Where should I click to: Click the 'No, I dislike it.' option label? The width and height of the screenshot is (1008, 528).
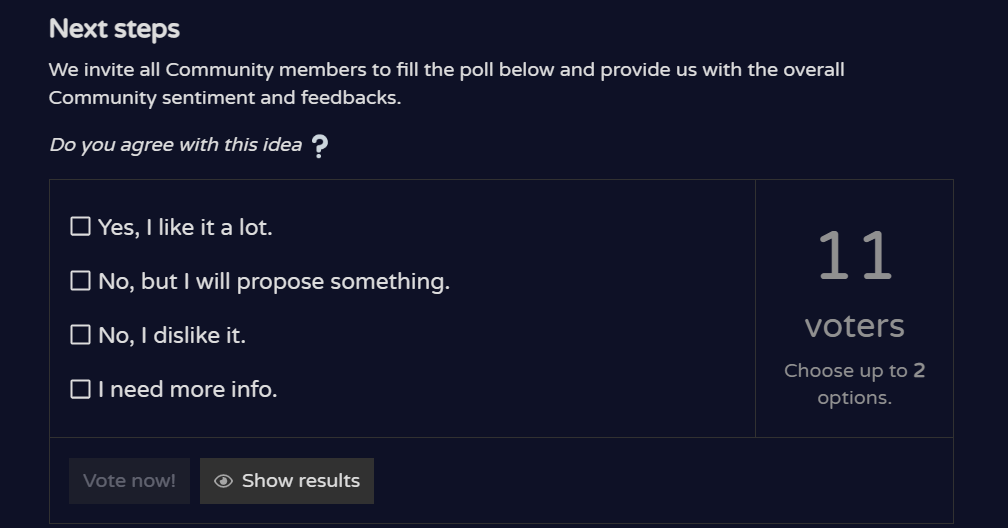172,335
